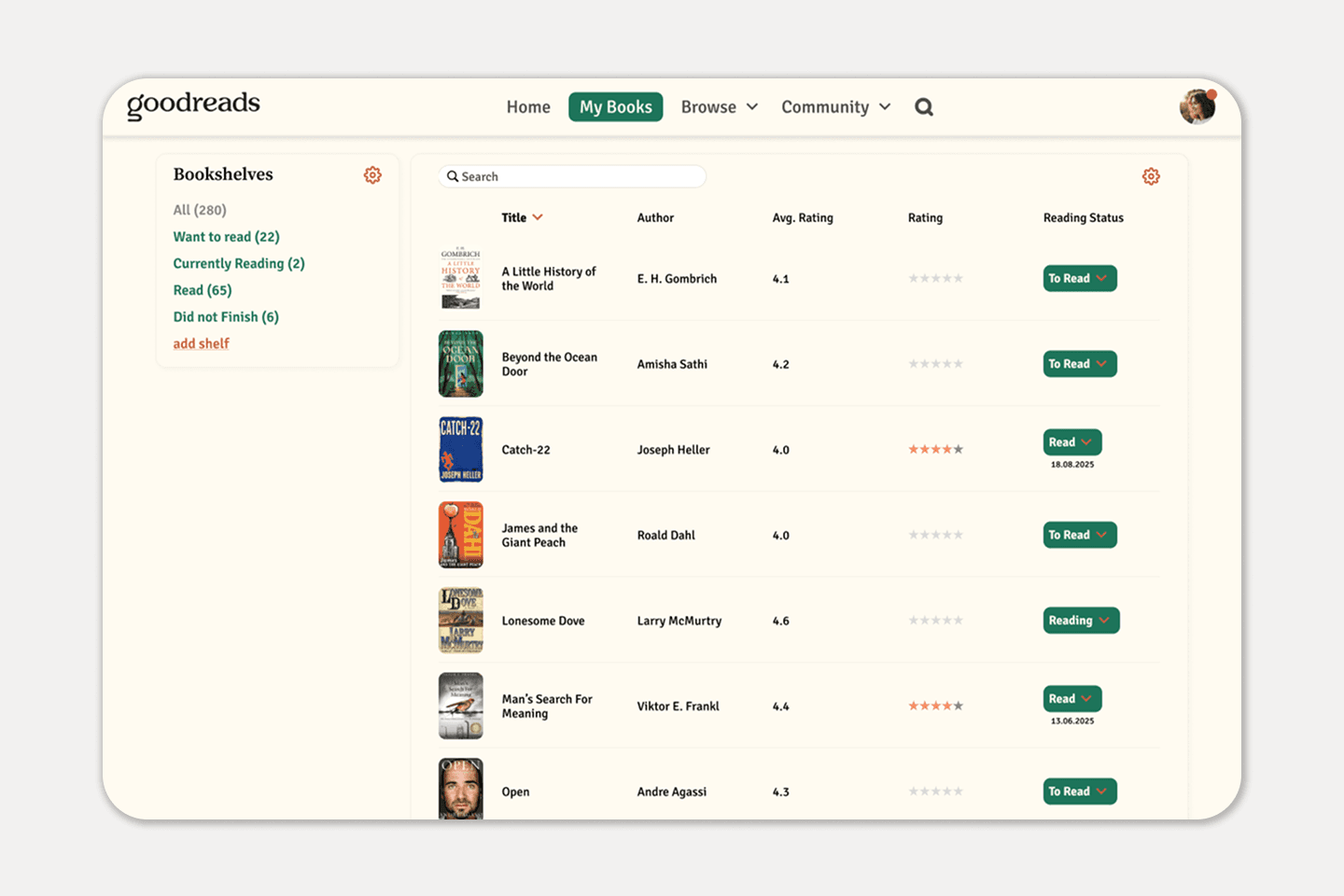Click author Amisha Sathi

672,364
